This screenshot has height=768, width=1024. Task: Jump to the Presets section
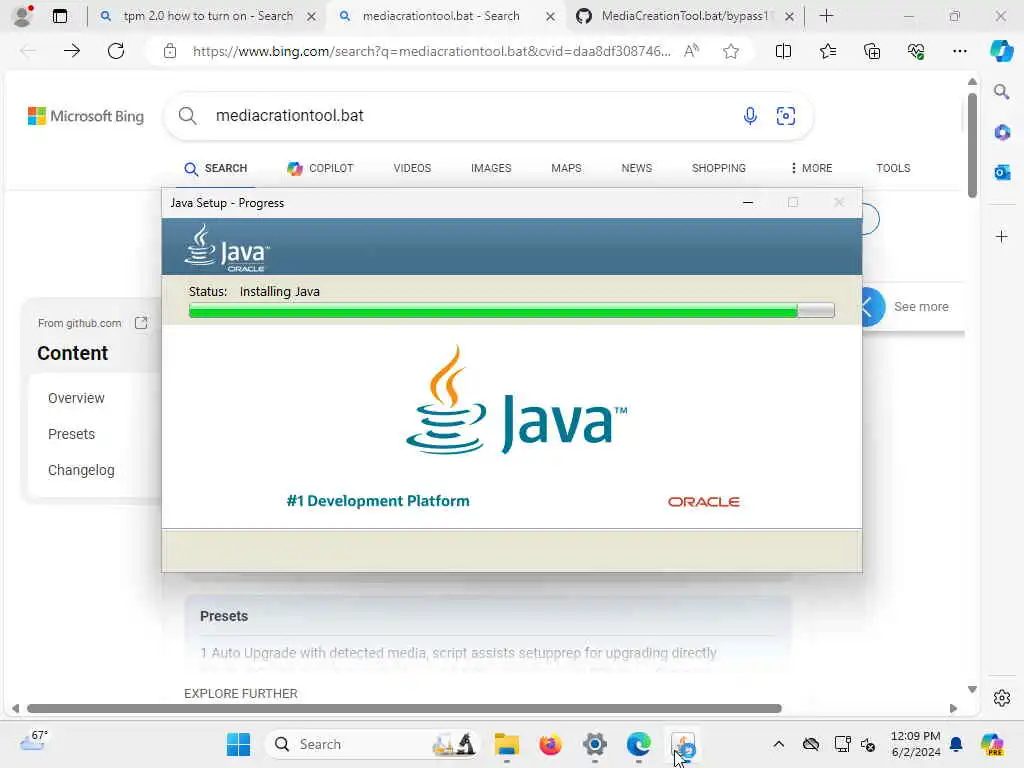71,434
